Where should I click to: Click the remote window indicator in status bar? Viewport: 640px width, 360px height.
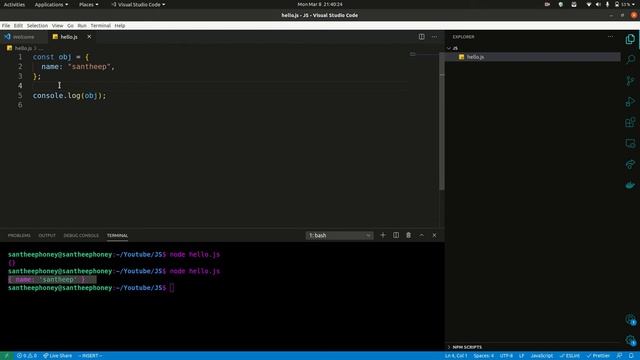pos(7,356)
